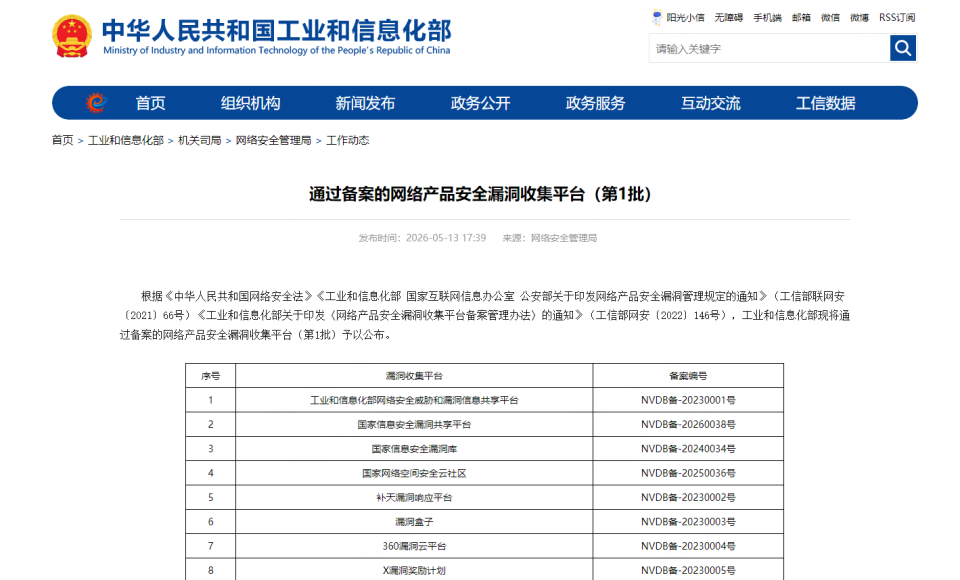Click the cell 国家信息安全漏洞库
The width and height of the screenshot is (960, 580).
point(414,449)
